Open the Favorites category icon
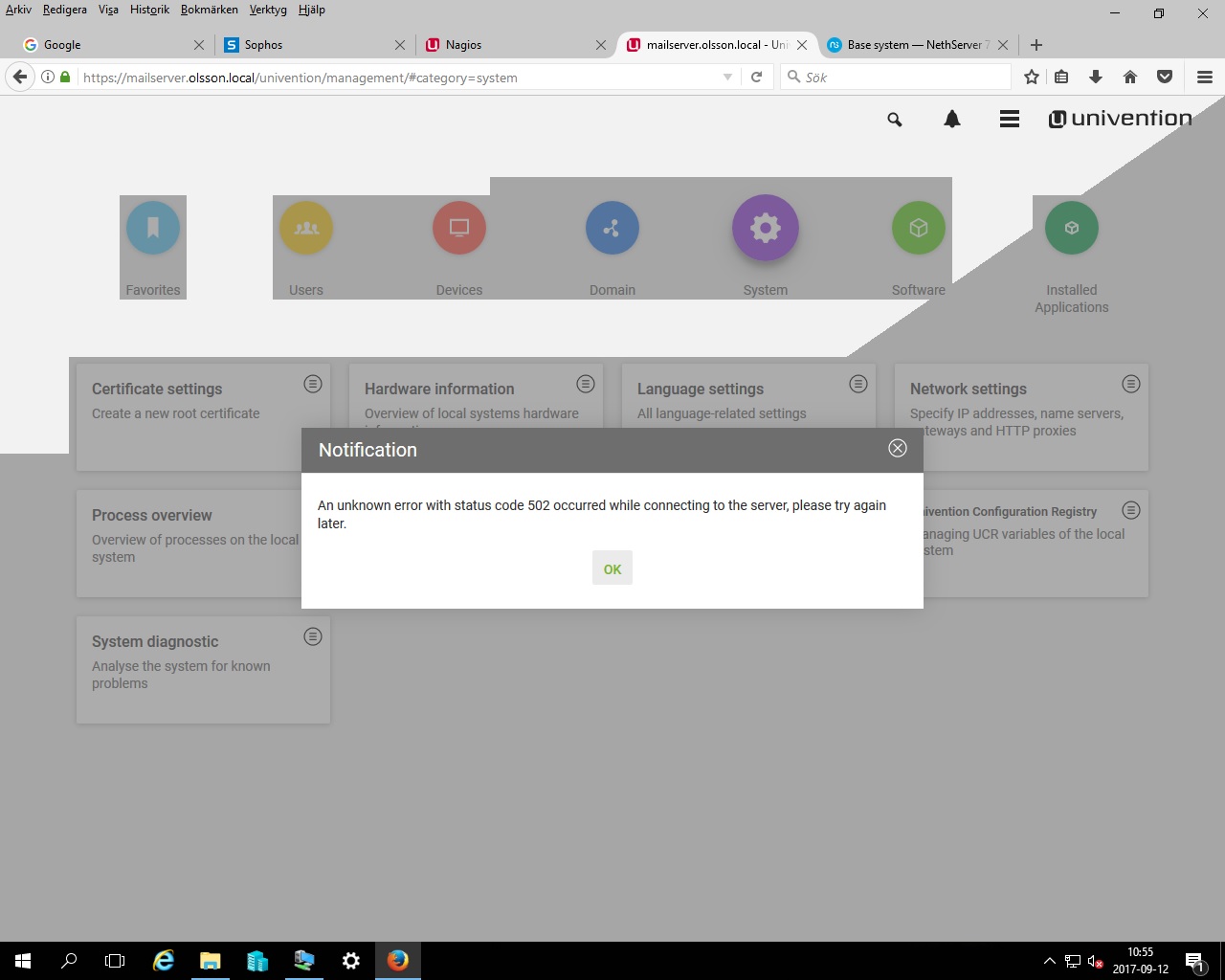1225x980 pixels. [153, 228]
